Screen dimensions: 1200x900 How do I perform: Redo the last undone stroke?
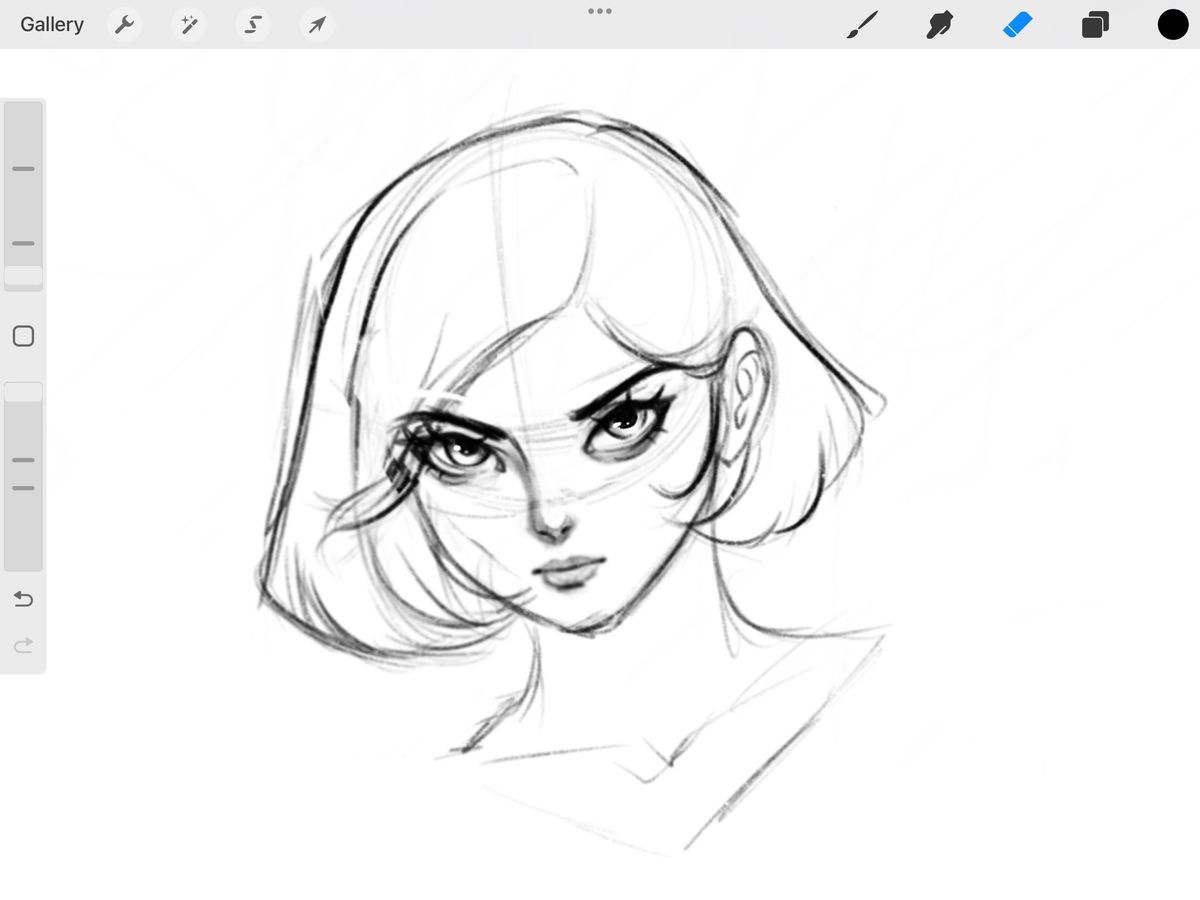click(23, 646)
